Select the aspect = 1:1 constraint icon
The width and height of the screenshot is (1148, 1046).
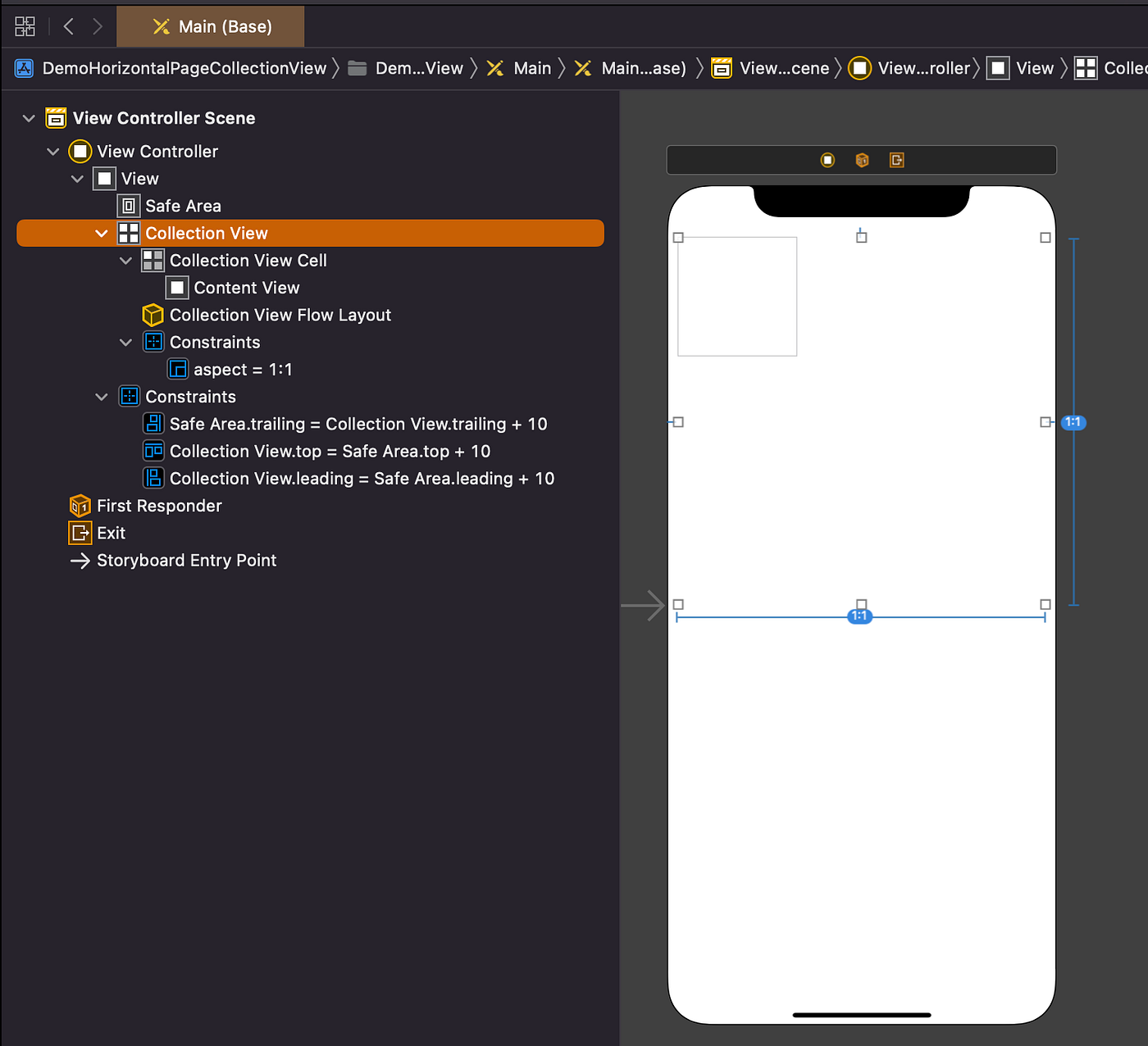coord(178,369)
